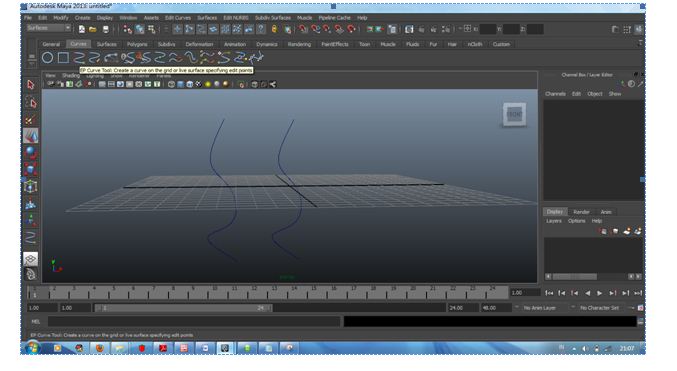Image resolution: width=677 pixels, height=371 pixels.
Task: Play the animation backwards
Action: 587,293
